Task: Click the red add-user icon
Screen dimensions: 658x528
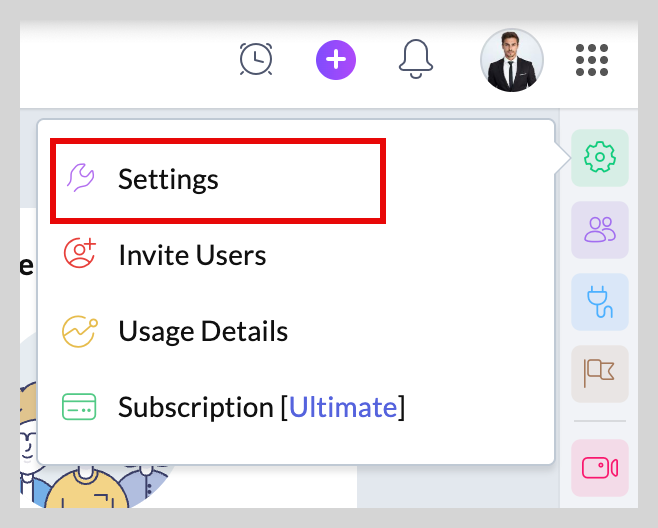Action: coord(80,253)
